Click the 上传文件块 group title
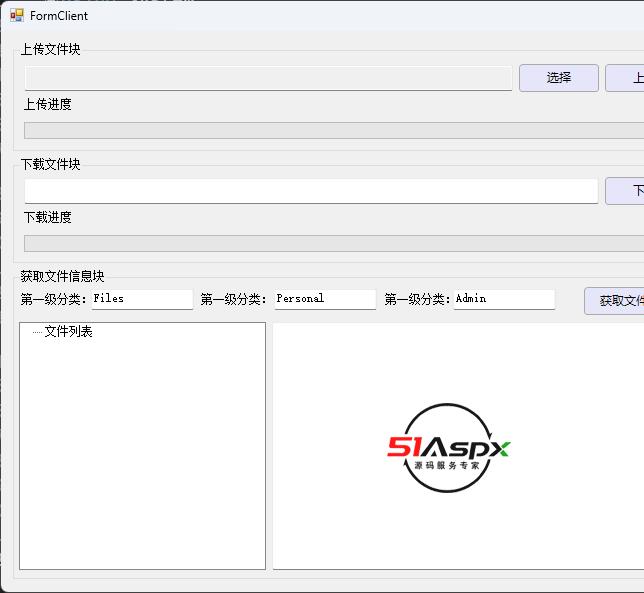The width and height of the screenshot is (644, 593). [x=51, y=49]
